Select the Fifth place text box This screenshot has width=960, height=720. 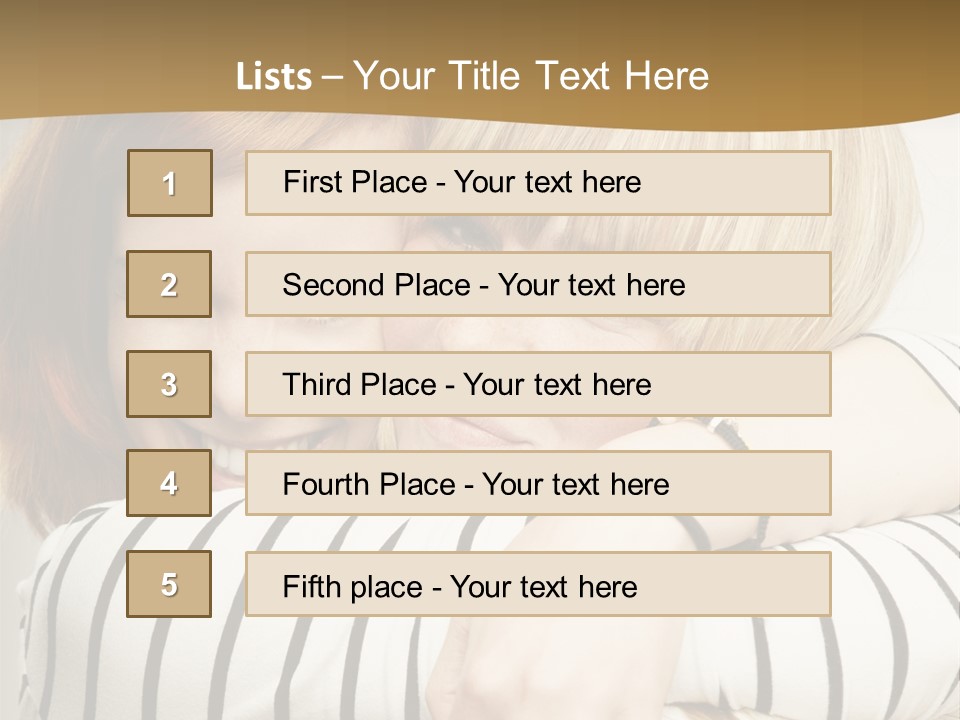pyautogui.click(x=538, y=583)
